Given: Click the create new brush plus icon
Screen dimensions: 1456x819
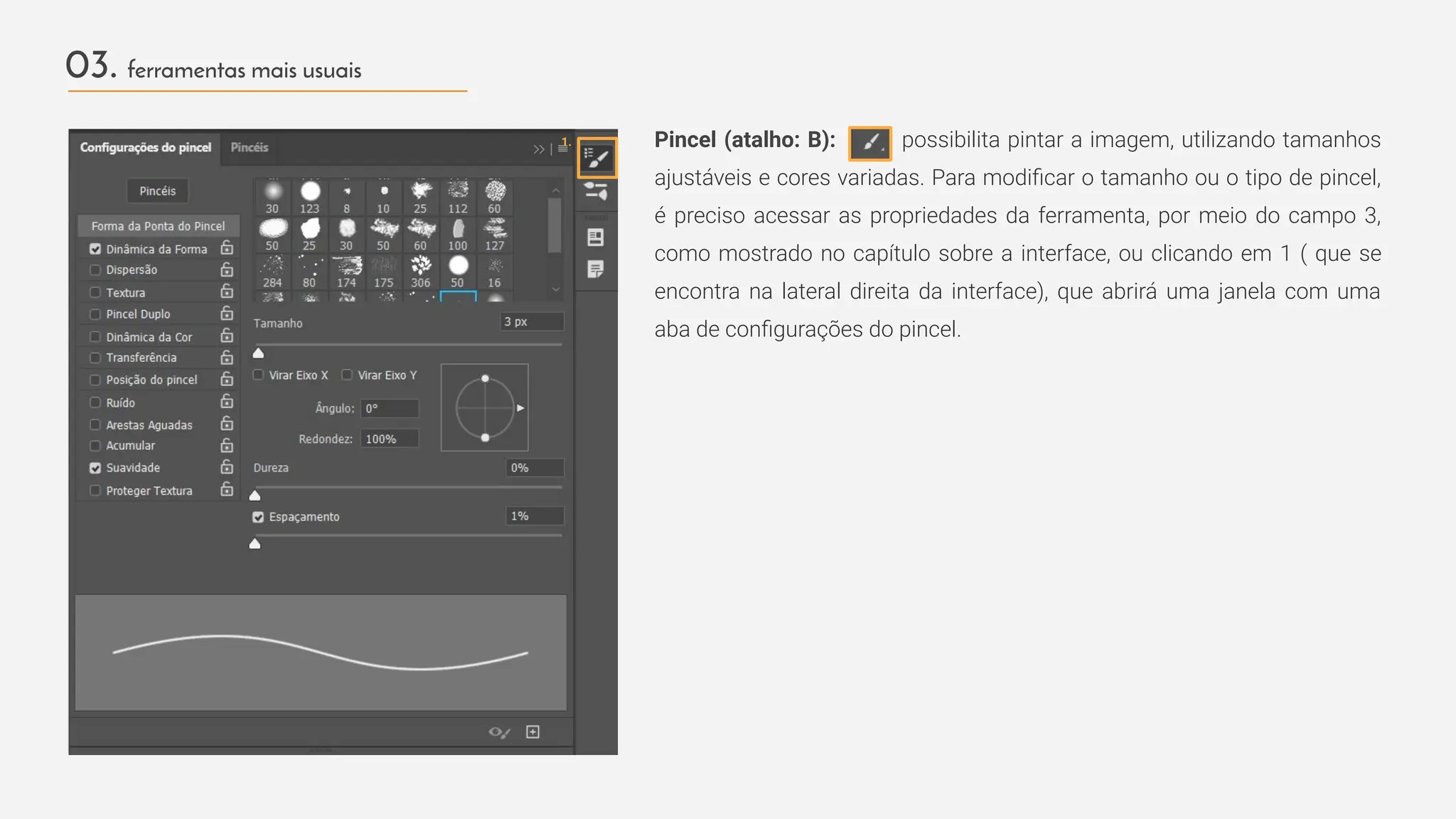Looking at the screenshot, I should 532,732.
